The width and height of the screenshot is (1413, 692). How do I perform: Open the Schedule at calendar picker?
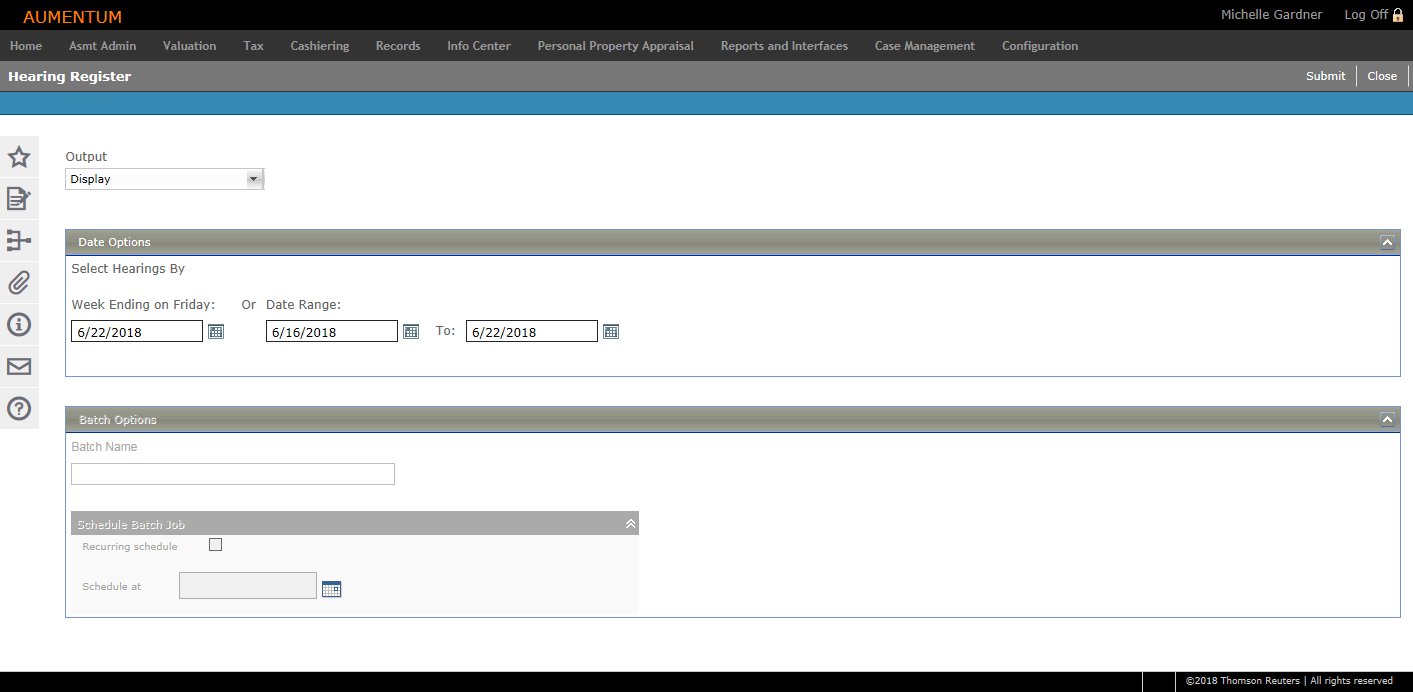tap(332, 589)
